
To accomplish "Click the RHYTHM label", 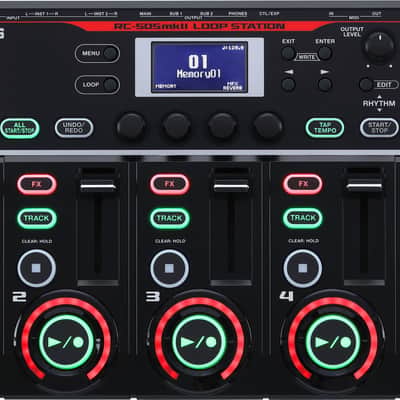I will pos(379,104).
